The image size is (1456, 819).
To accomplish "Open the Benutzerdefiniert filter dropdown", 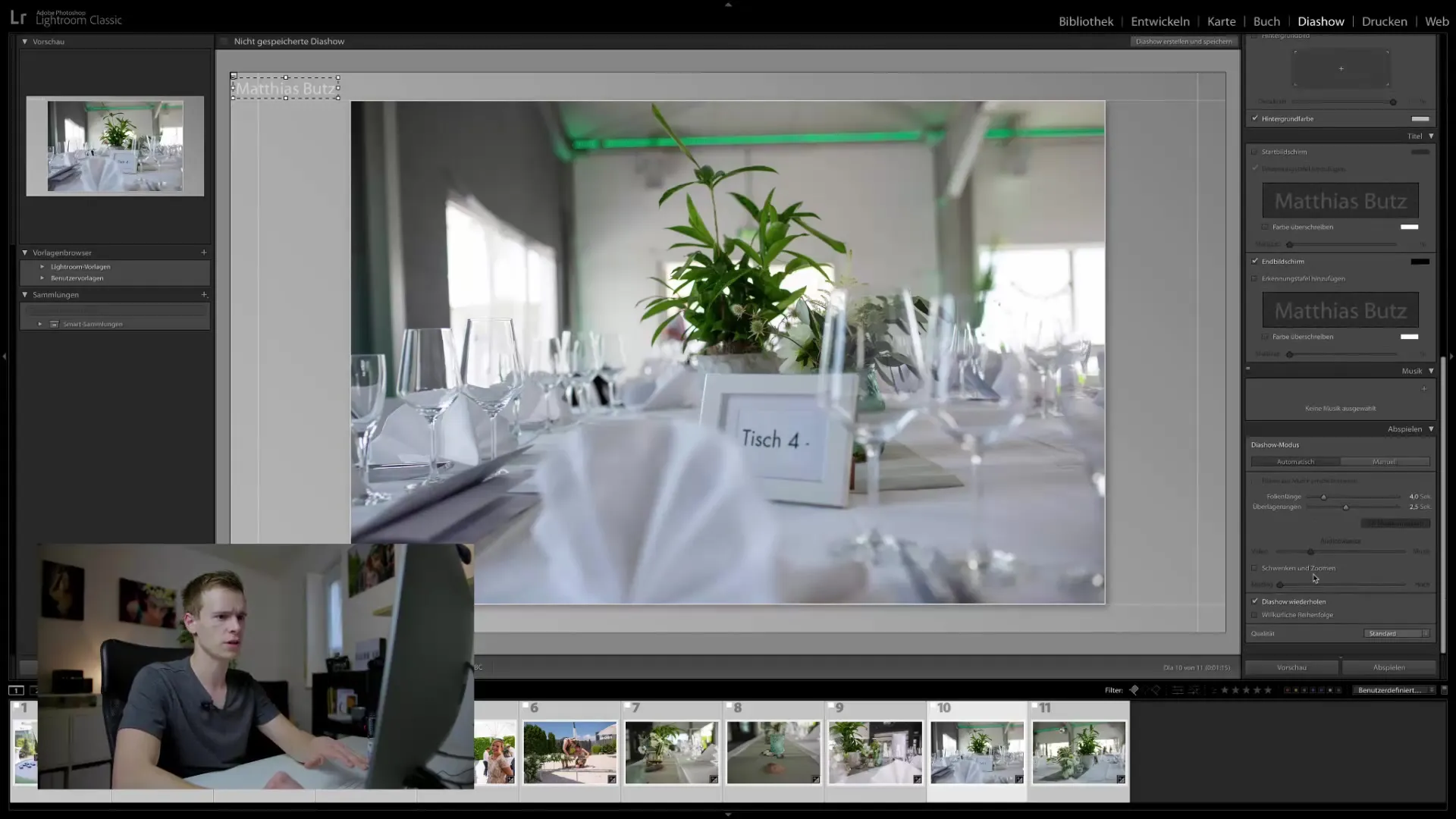I will point(1394,690).
